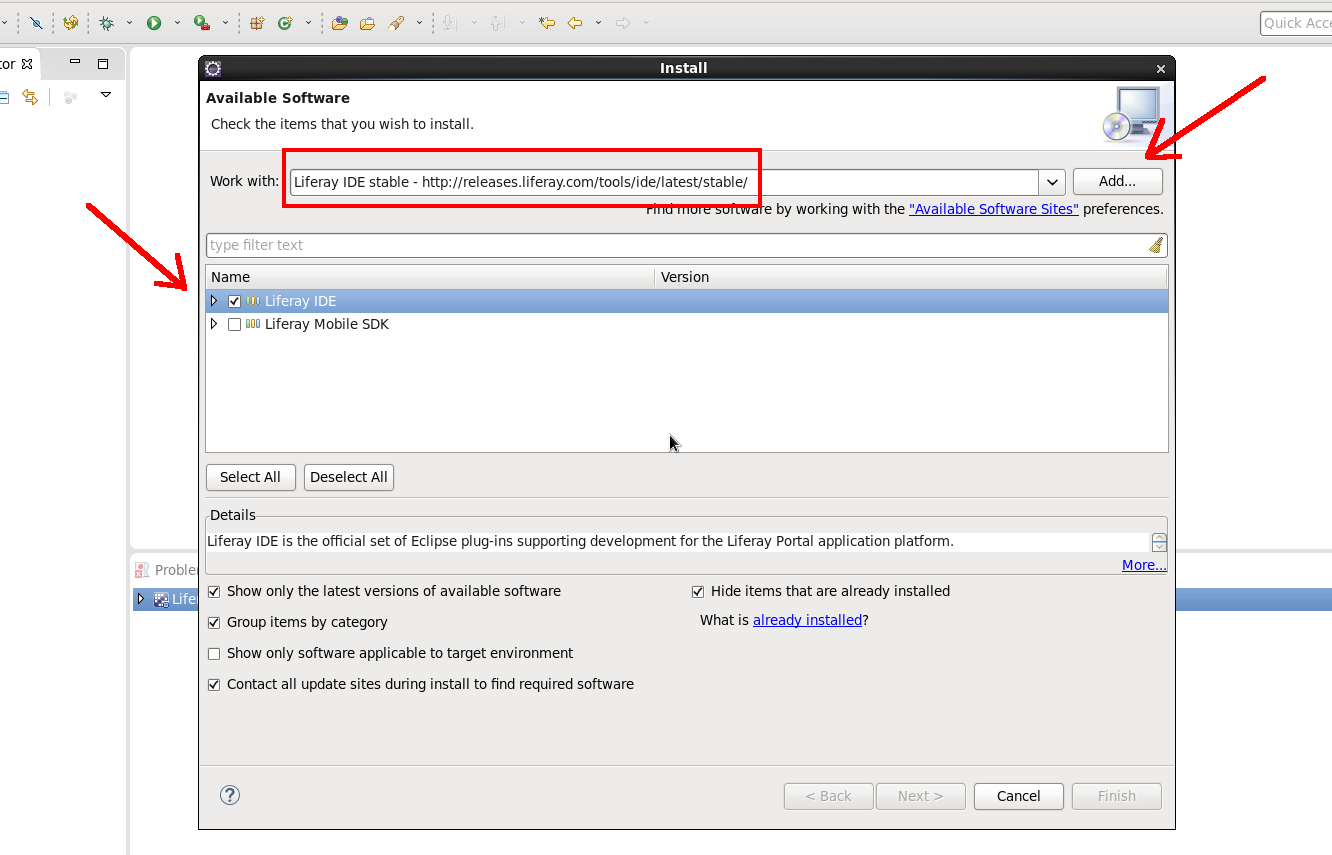Click the Details scroll up arrow
This screenshot has height=855, width=1332.
coord(1159,537)
